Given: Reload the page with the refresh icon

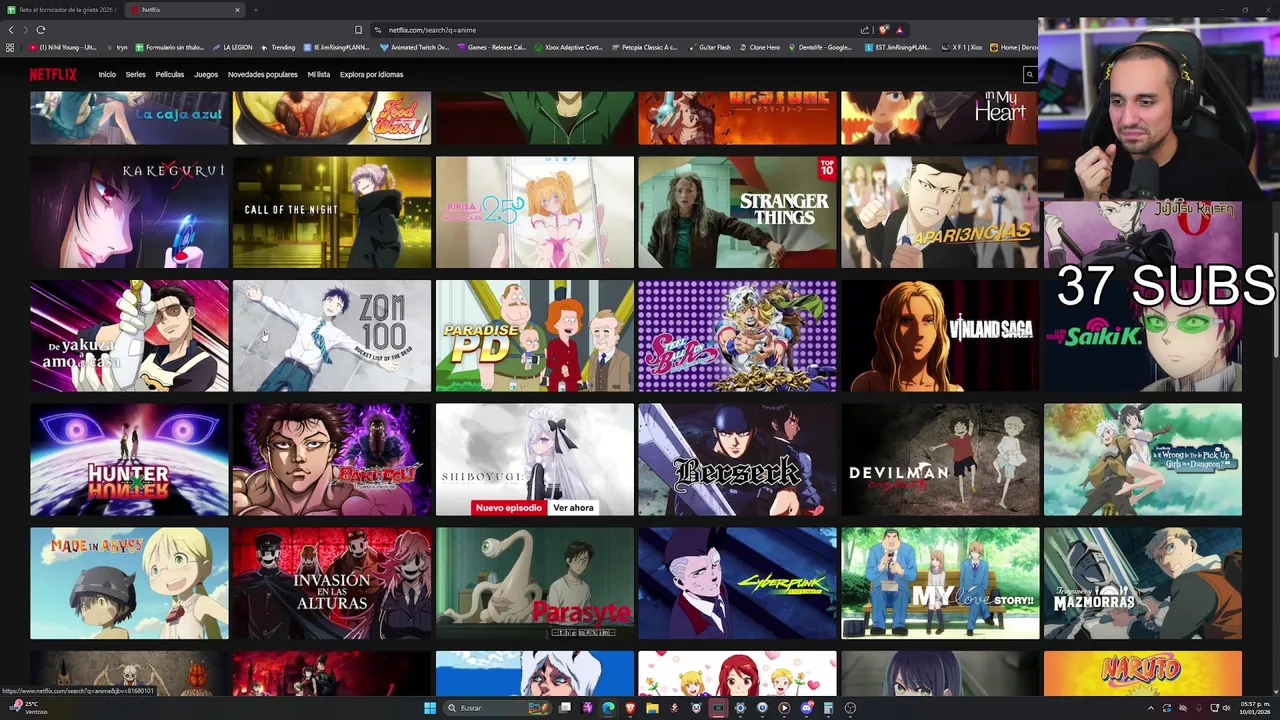Looking at the screenshot, I should (40, 30).
